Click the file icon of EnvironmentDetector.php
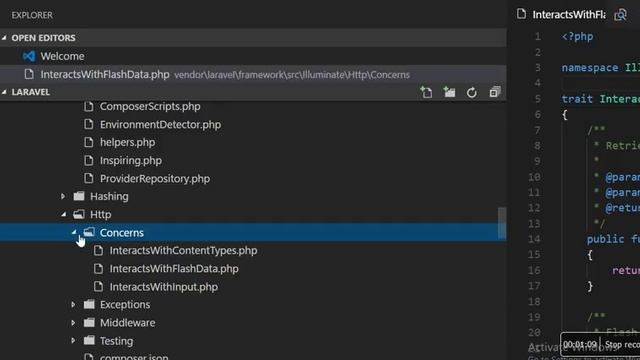The height and width of the screenshot is (360, 640). click(x=89, y=124)
